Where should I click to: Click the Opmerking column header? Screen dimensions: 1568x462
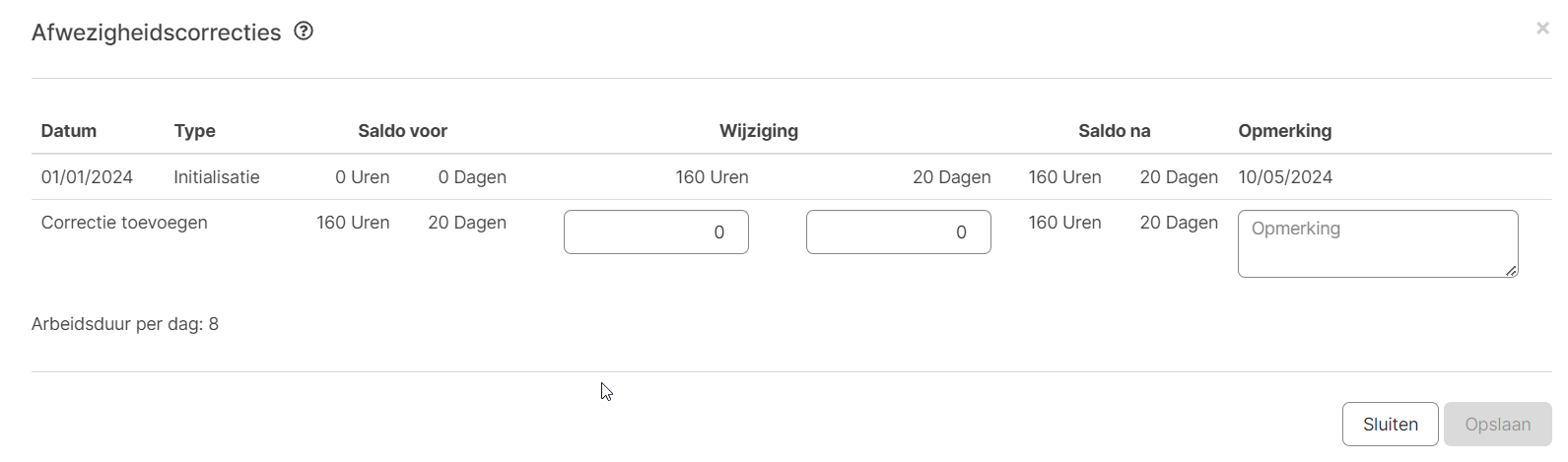pyautogui.click(x=1284, y=131)
